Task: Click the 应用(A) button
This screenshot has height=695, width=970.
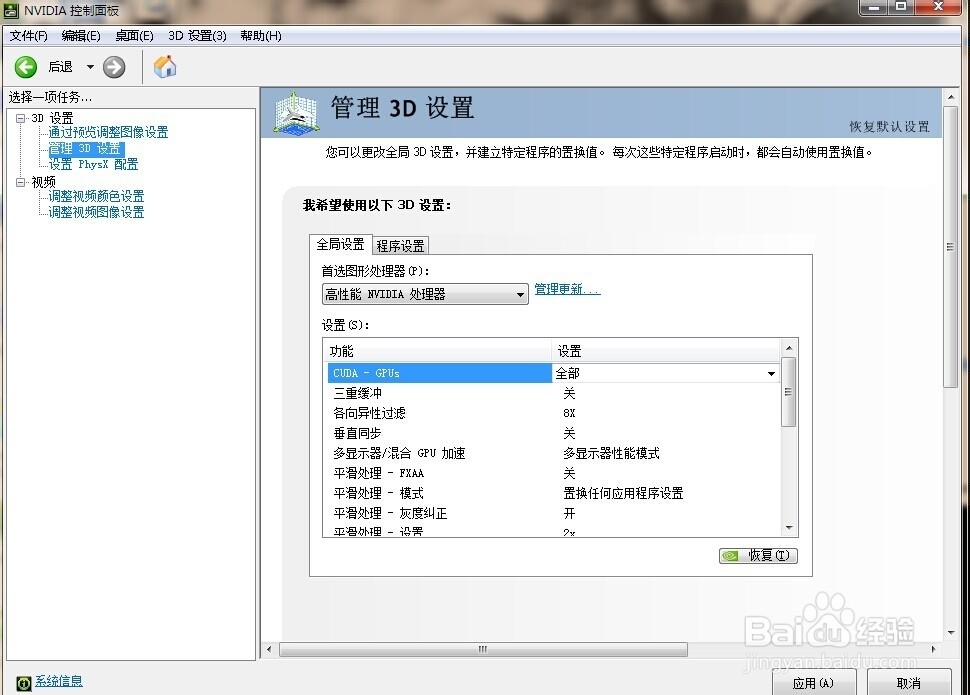Action: click(x=813, y=683)
